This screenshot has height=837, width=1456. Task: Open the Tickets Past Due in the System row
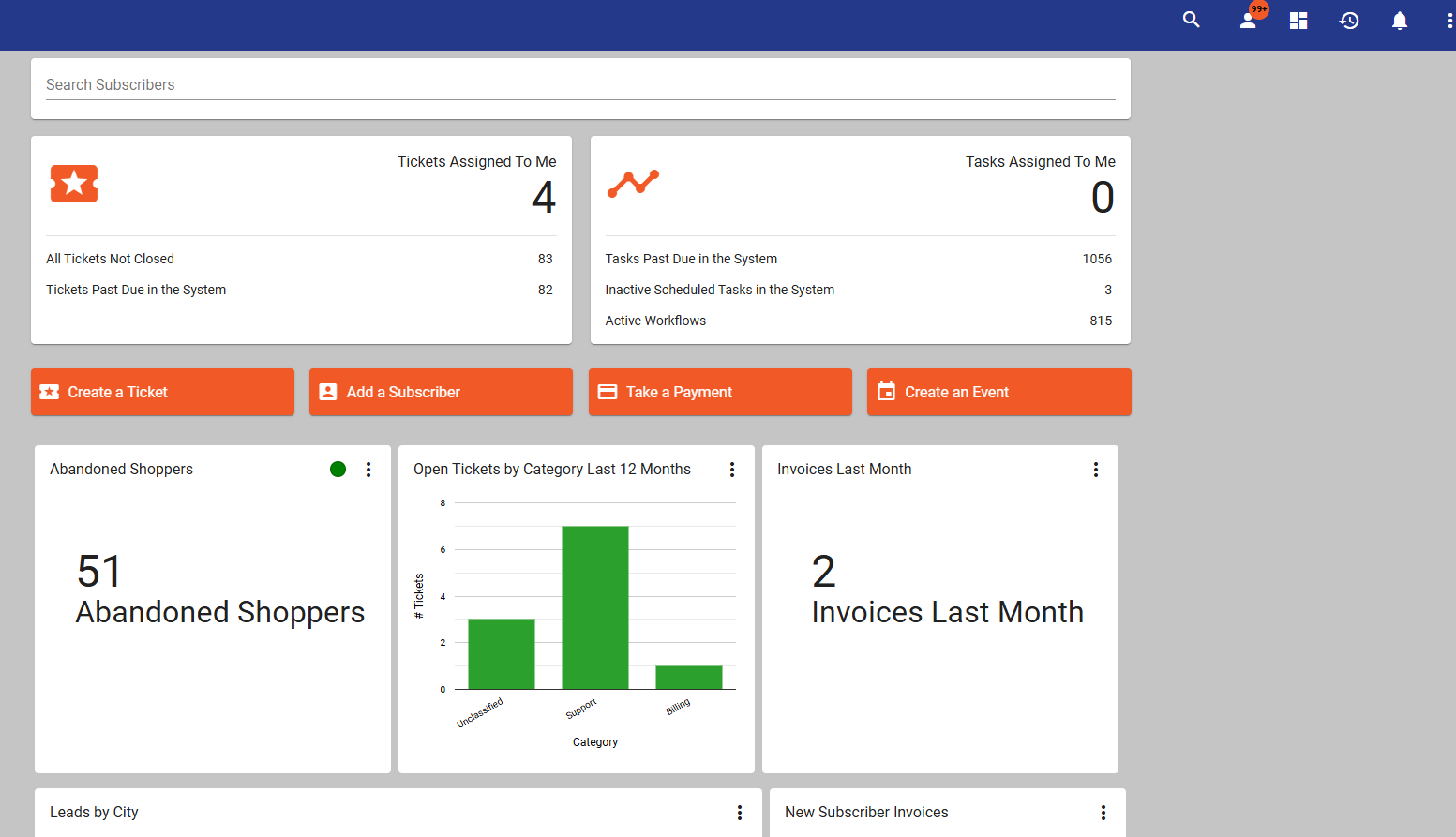point(299,290)
